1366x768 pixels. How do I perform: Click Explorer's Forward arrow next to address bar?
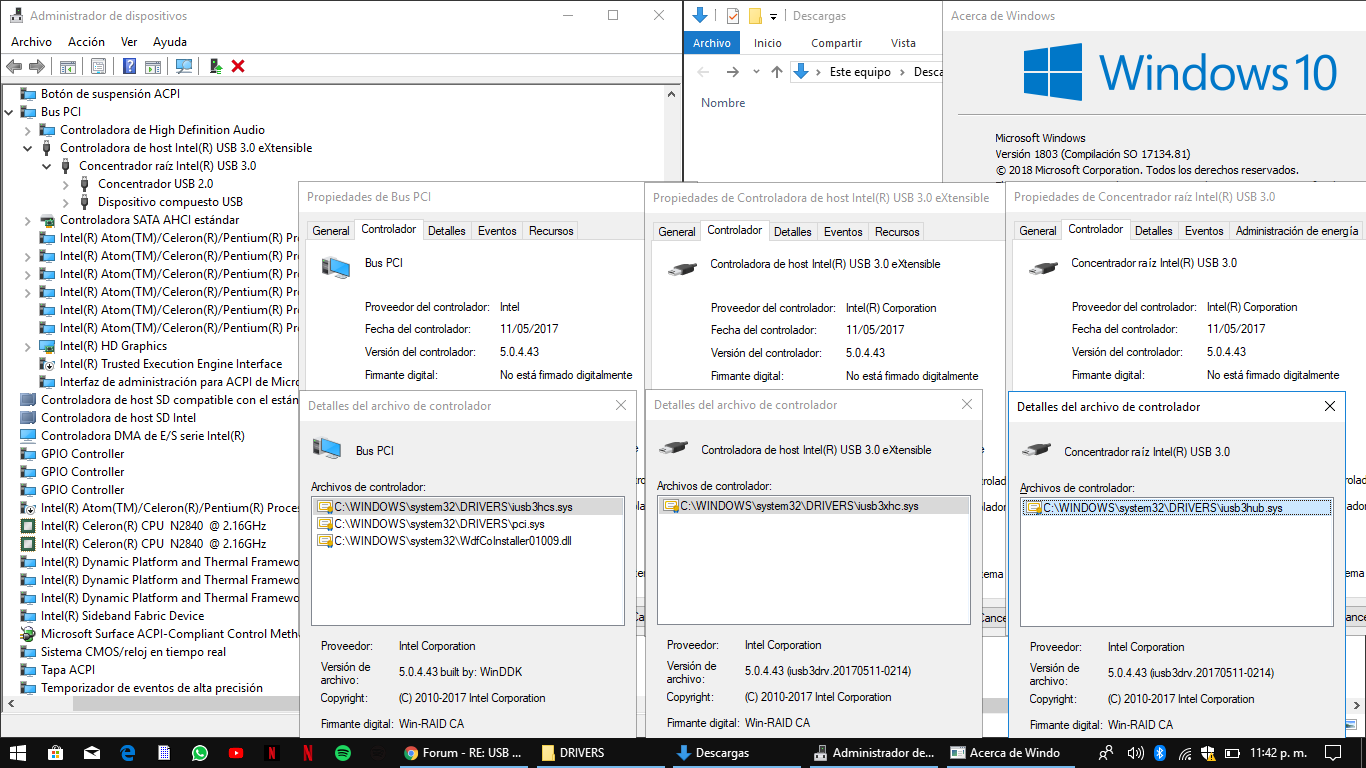click(x=733, y=72)
